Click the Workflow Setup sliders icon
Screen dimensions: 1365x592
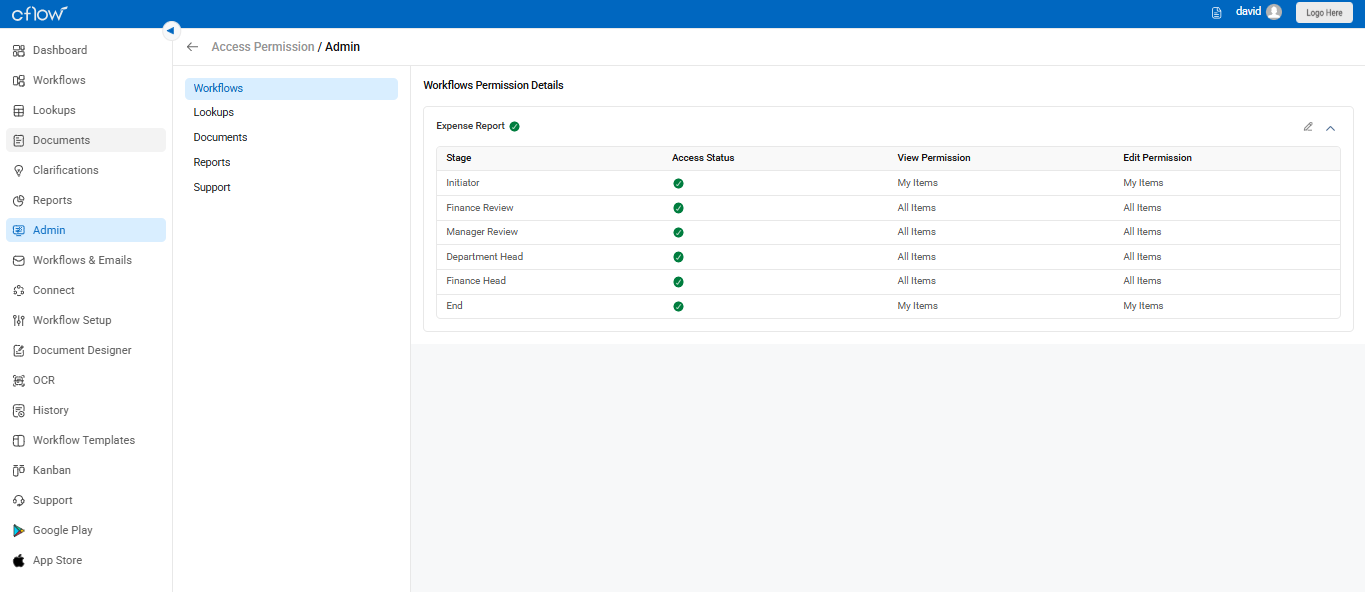click(x=19, y=320)
